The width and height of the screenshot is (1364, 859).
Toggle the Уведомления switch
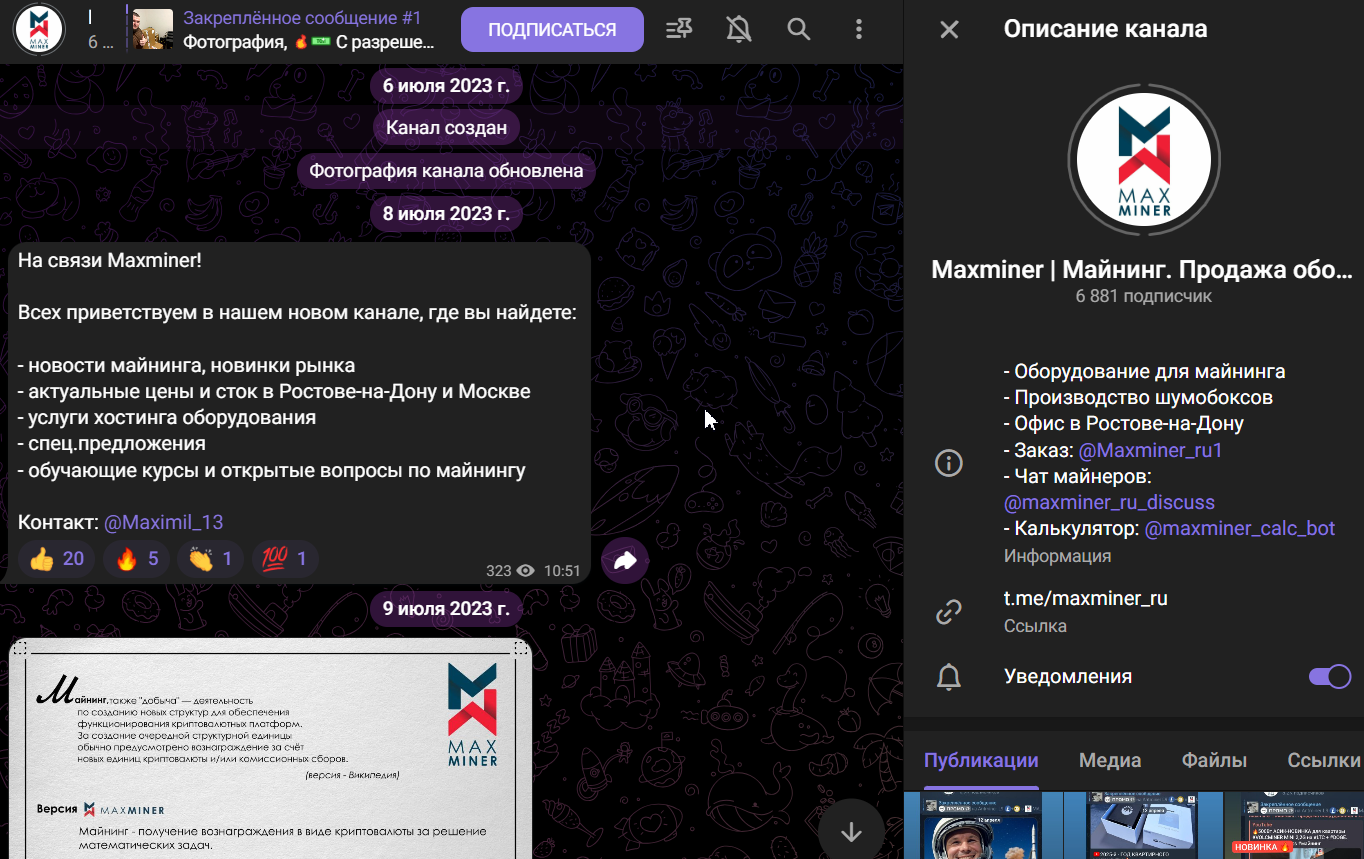pos(1330,677)
